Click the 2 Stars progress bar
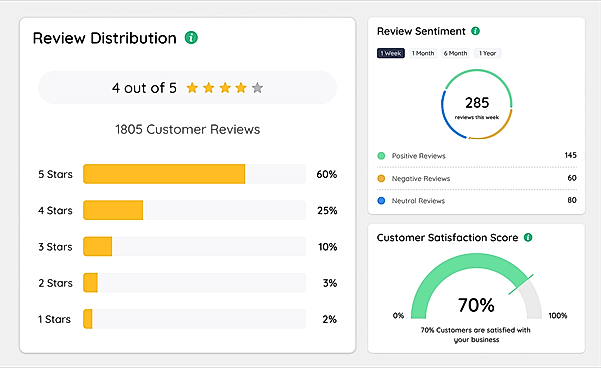The image size is (601, 368). (194, 283)
